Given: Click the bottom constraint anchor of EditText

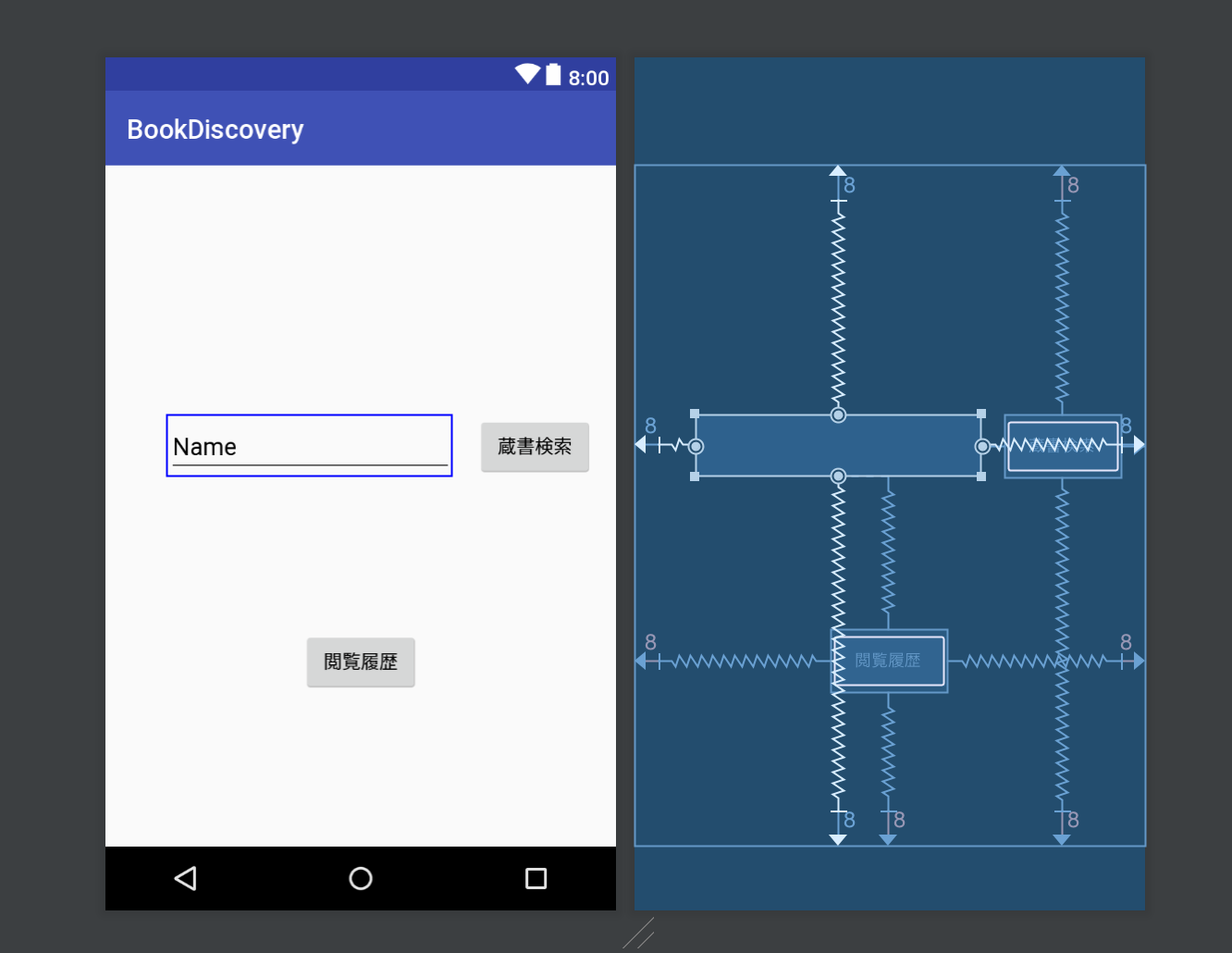Looking at the screenshot, I should 838,477.
